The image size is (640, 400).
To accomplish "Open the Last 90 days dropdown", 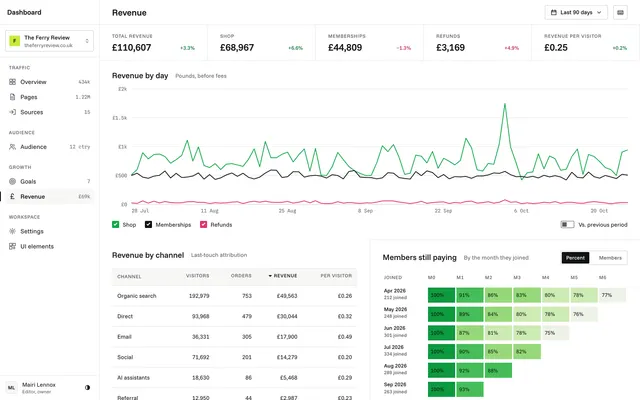I will pos(576,13).
